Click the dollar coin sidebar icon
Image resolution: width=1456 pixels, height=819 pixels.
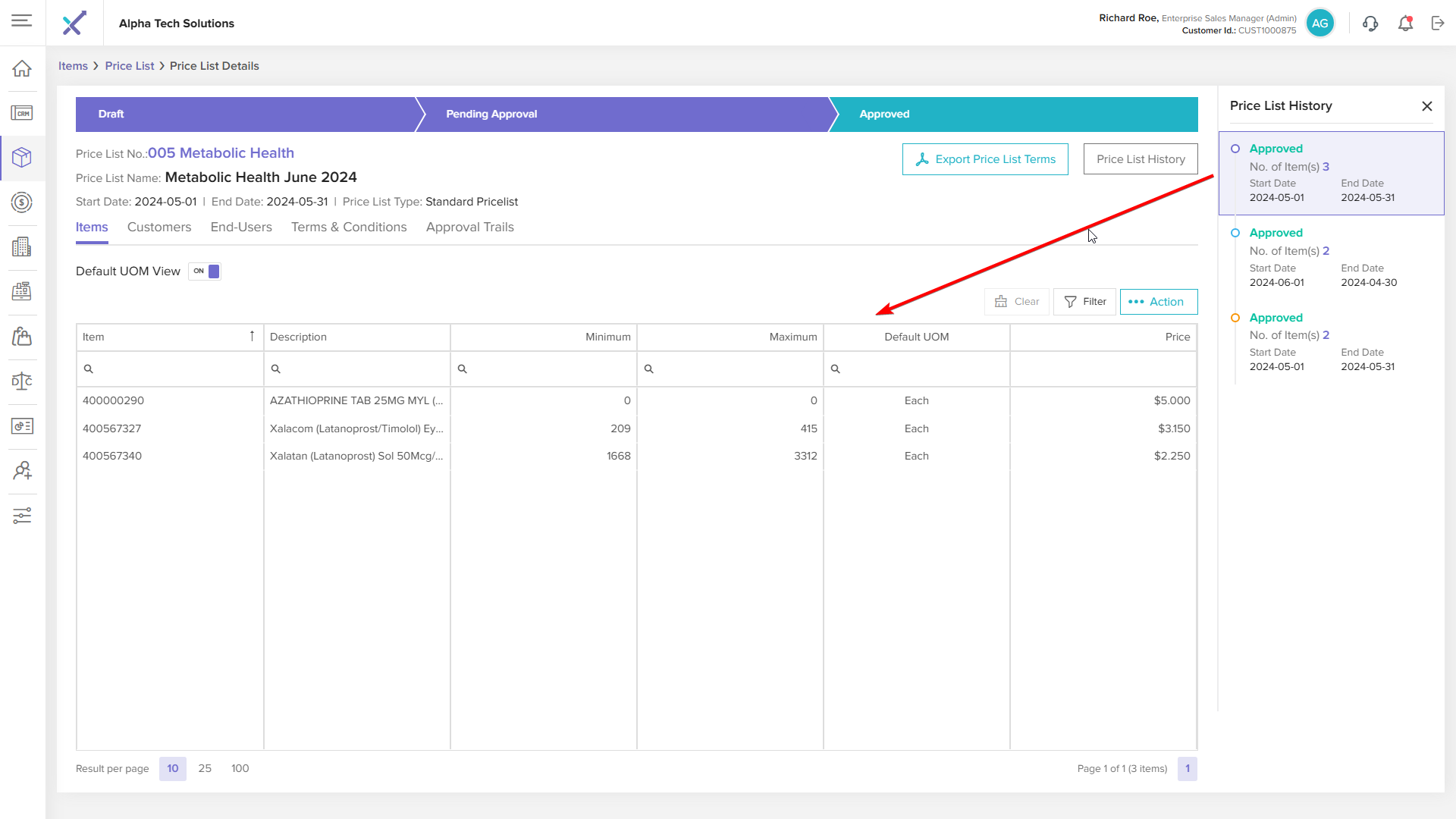22,202
